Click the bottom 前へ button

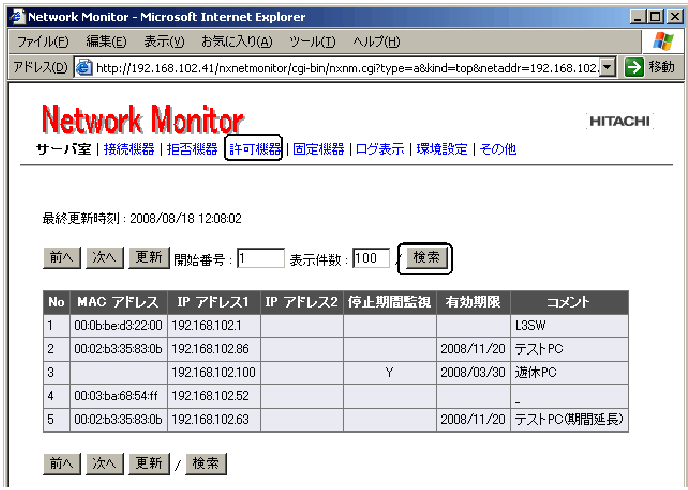point(62,464)
